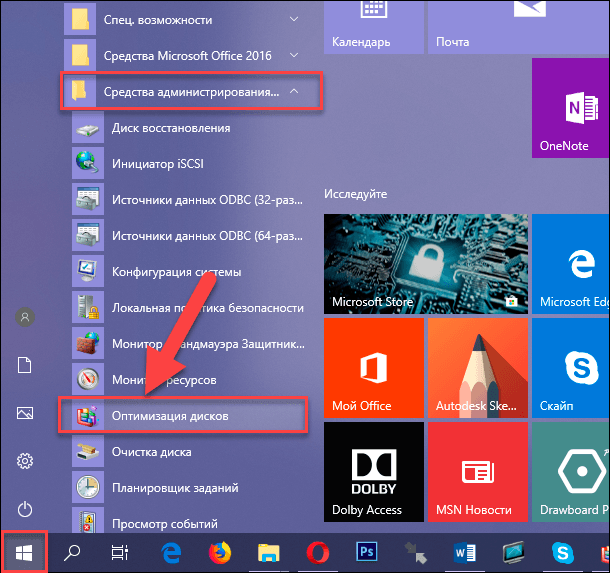610x573 pixels.
Task: Open Word from the taskbar
Action: tap(465, 553)
